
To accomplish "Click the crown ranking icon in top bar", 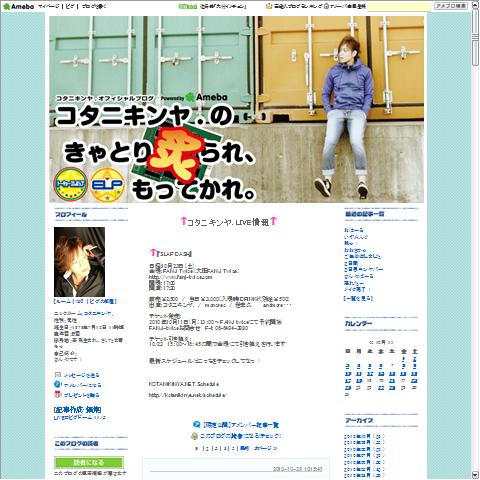I will point(269,6).
